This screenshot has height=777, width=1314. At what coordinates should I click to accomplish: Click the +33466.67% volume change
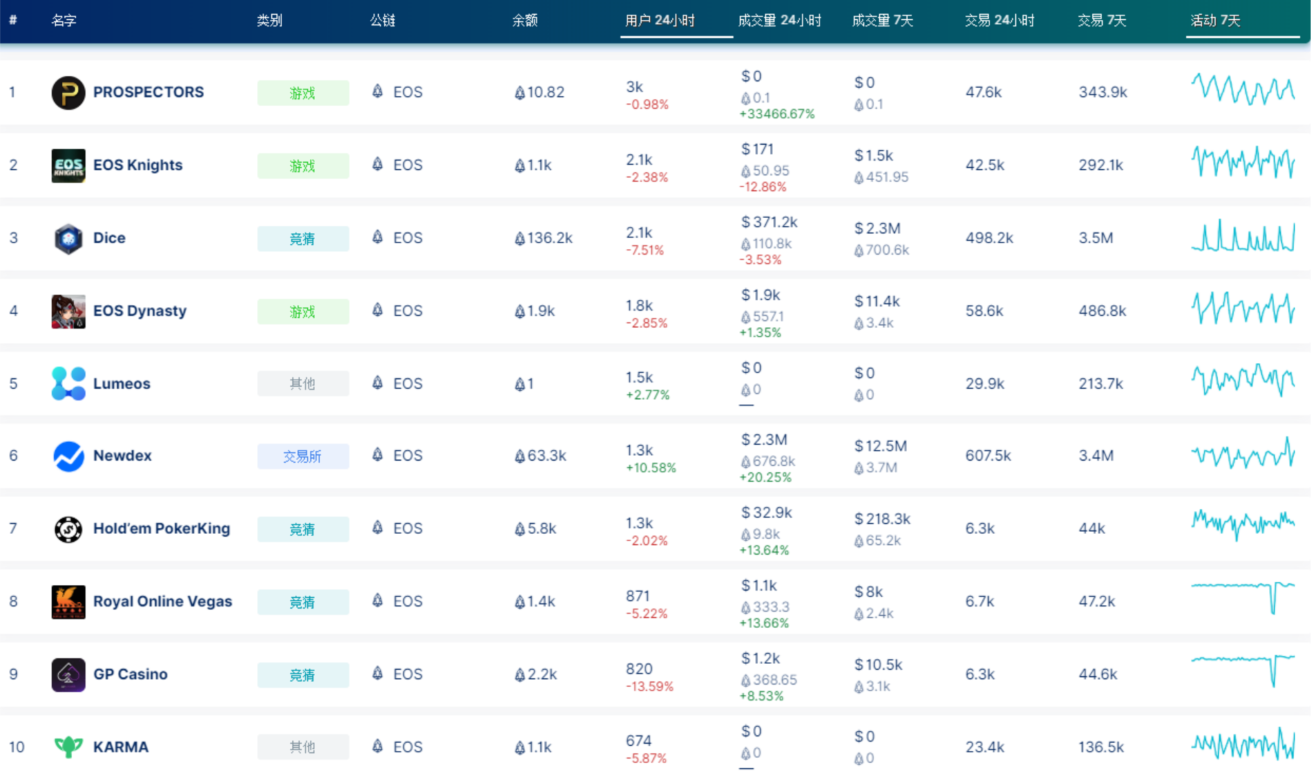[777, 114]
